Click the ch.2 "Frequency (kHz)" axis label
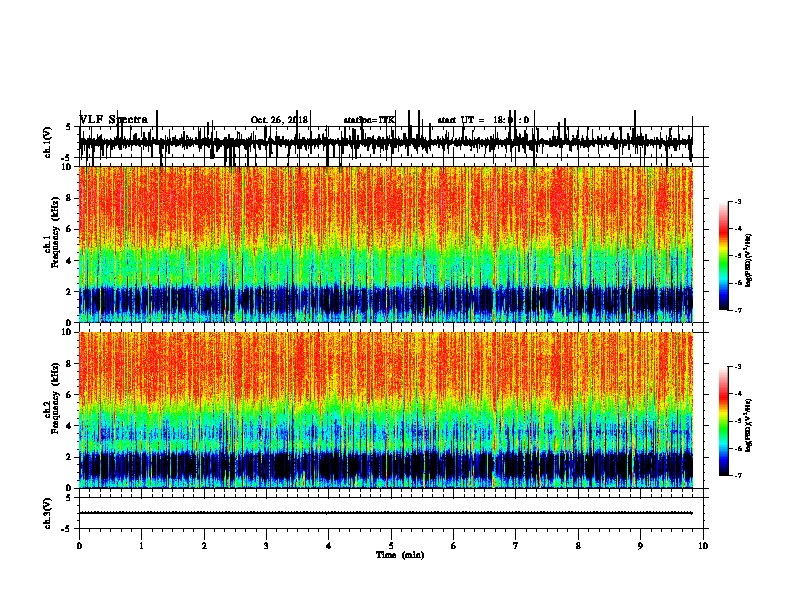 [55, 398]
